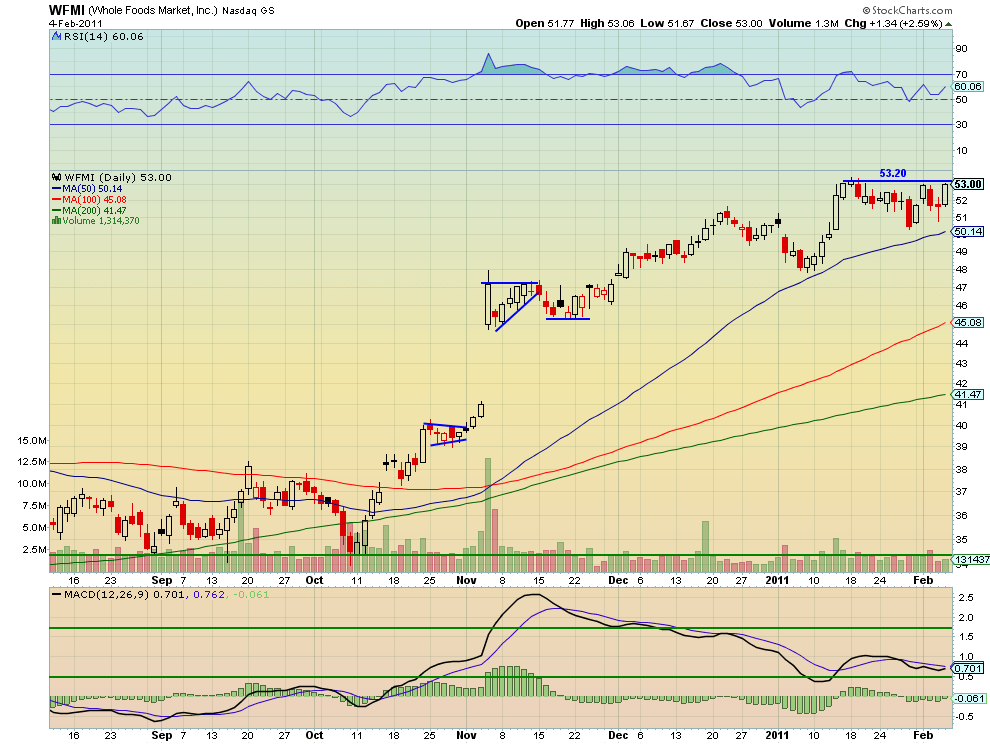Viewport: 990px width, 744px height.
Task: Click the volume bars icon in legend
Action: 56,220
